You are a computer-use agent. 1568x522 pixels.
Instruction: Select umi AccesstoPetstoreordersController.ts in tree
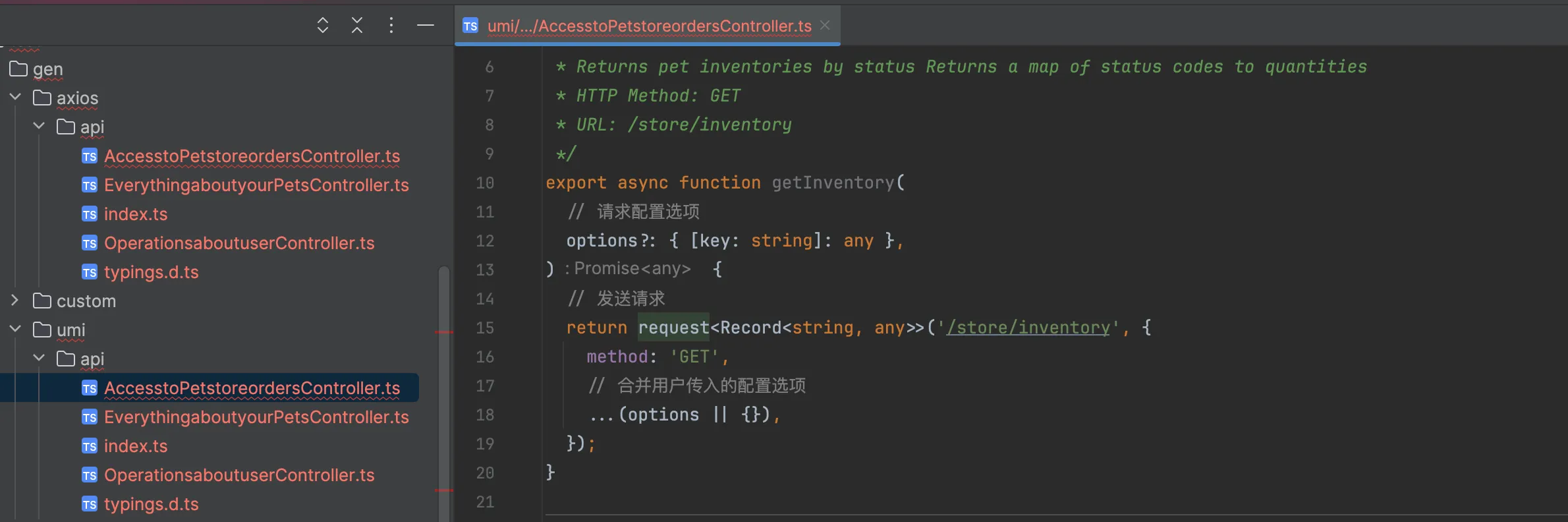point(252,388)
